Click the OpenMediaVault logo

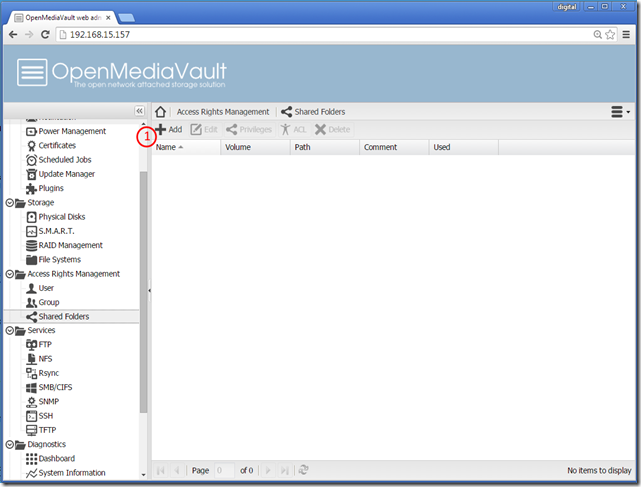coord(121,73)
